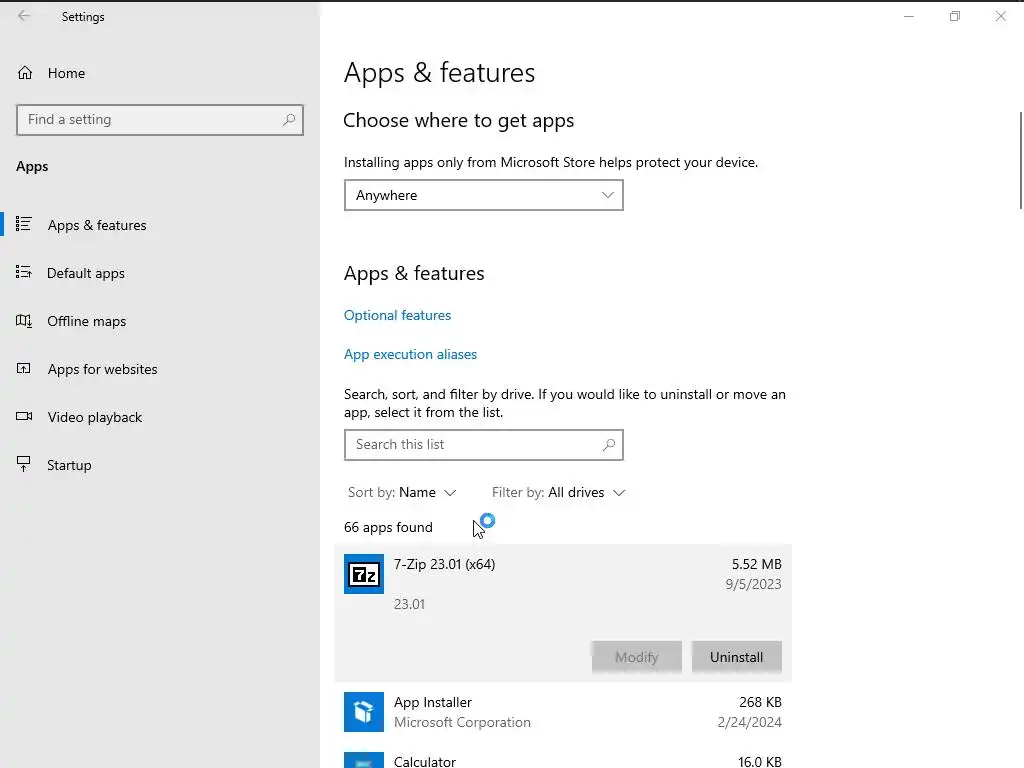The width and height of the screenshot is (1024, 768).
Task: Uninstall 7-Zip with the Uninstall button
Action: 736,657
